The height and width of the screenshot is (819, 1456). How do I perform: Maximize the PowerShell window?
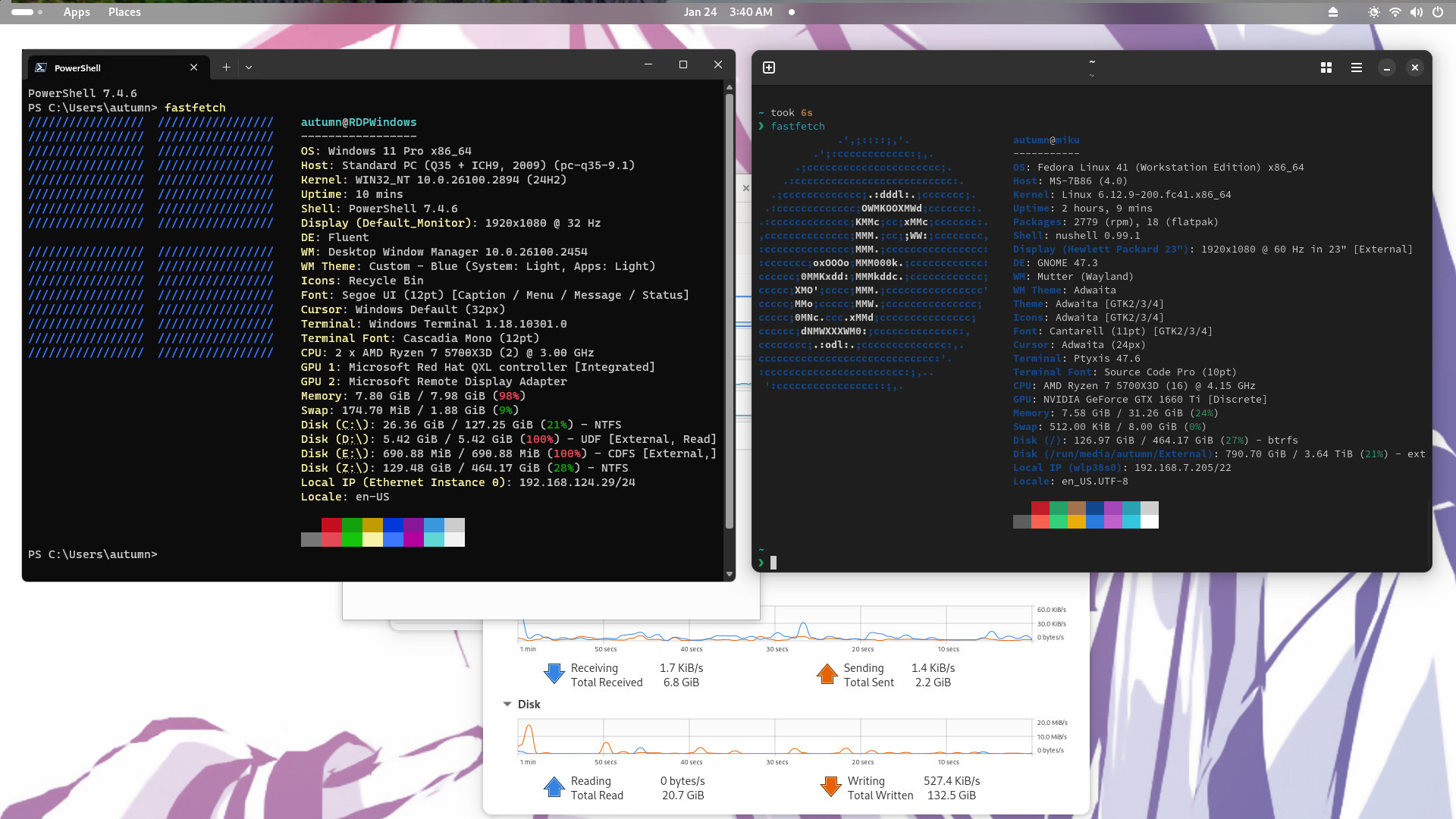click(x=683, y=65)
